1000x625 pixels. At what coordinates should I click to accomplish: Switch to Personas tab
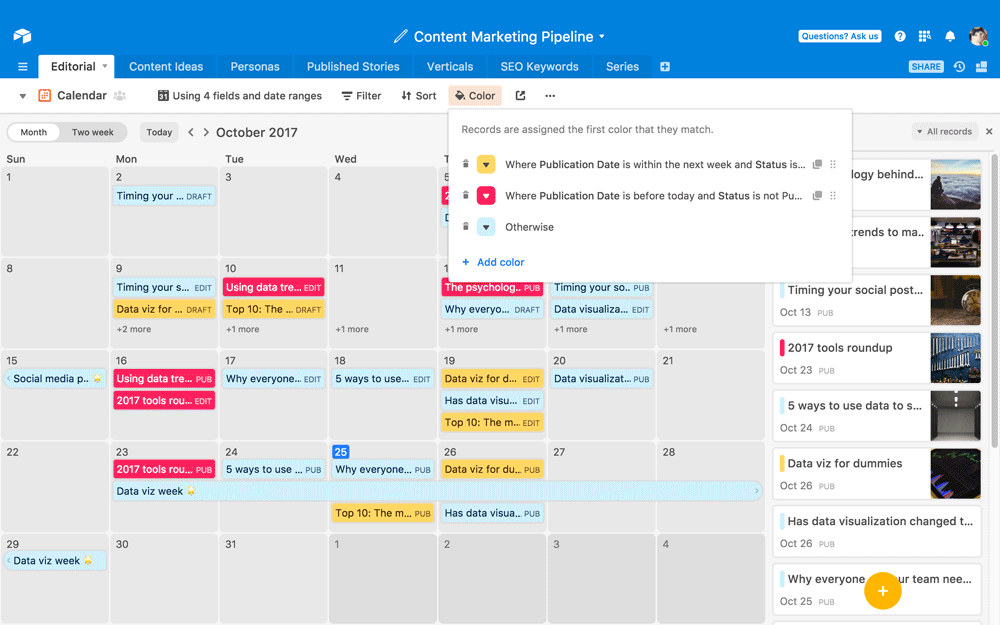255,66
